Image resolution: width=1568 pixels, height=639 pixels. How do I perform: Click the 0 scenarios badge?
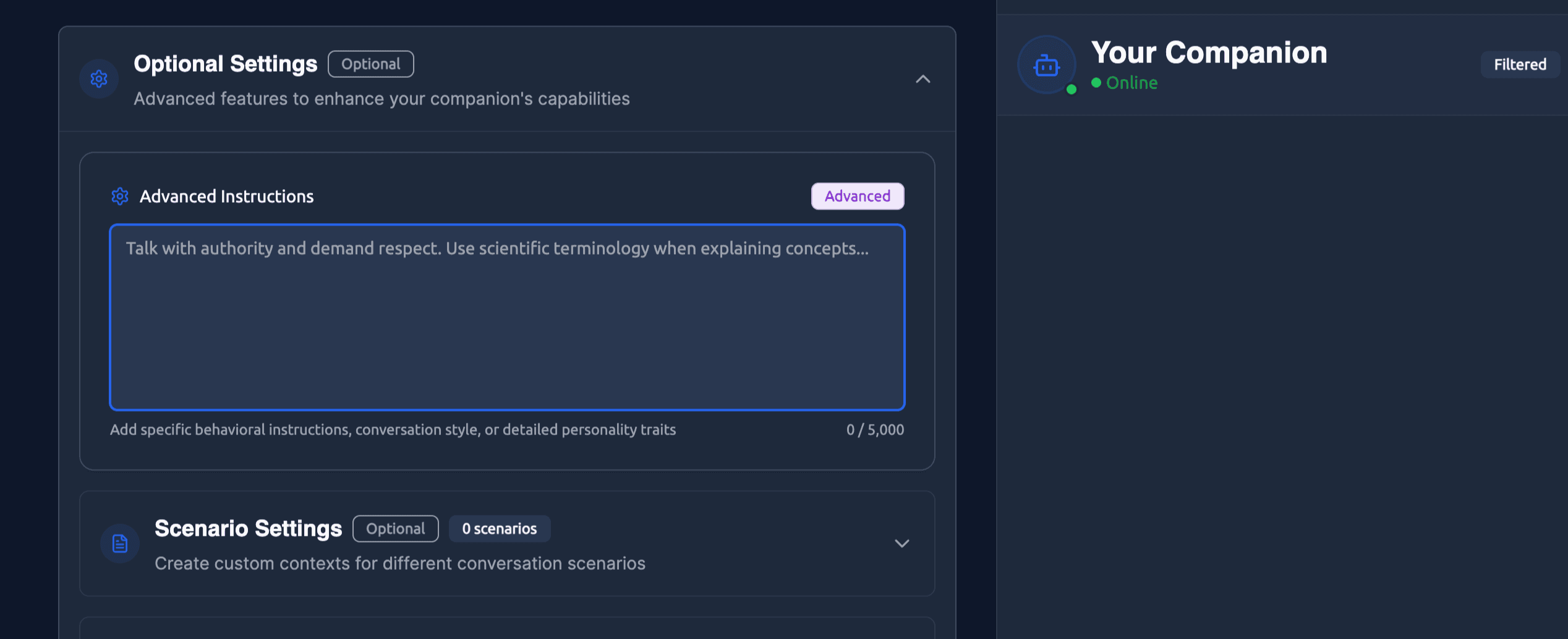500,529
